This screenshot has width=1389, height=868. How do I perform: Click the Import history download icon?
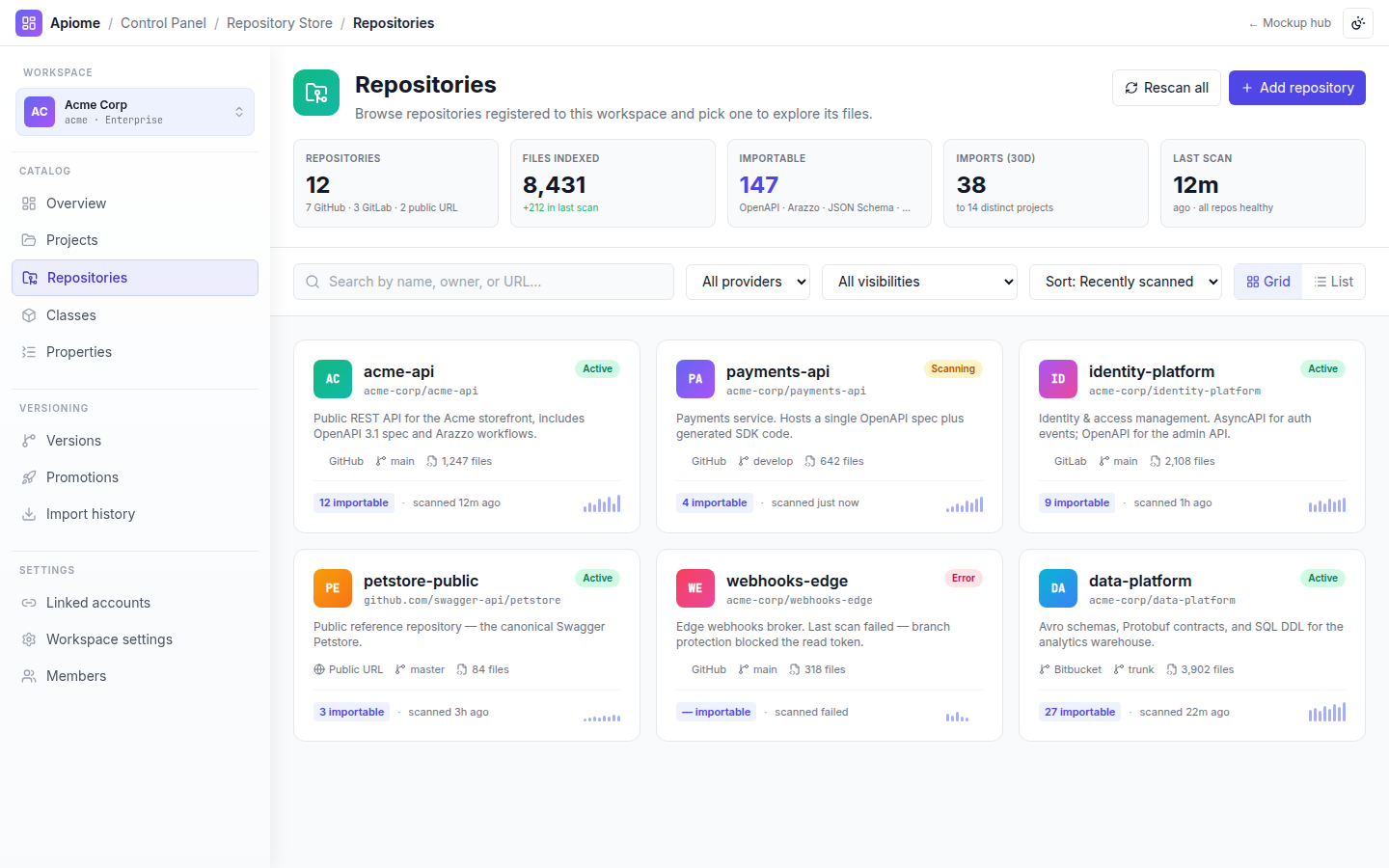tap(29, 514)
